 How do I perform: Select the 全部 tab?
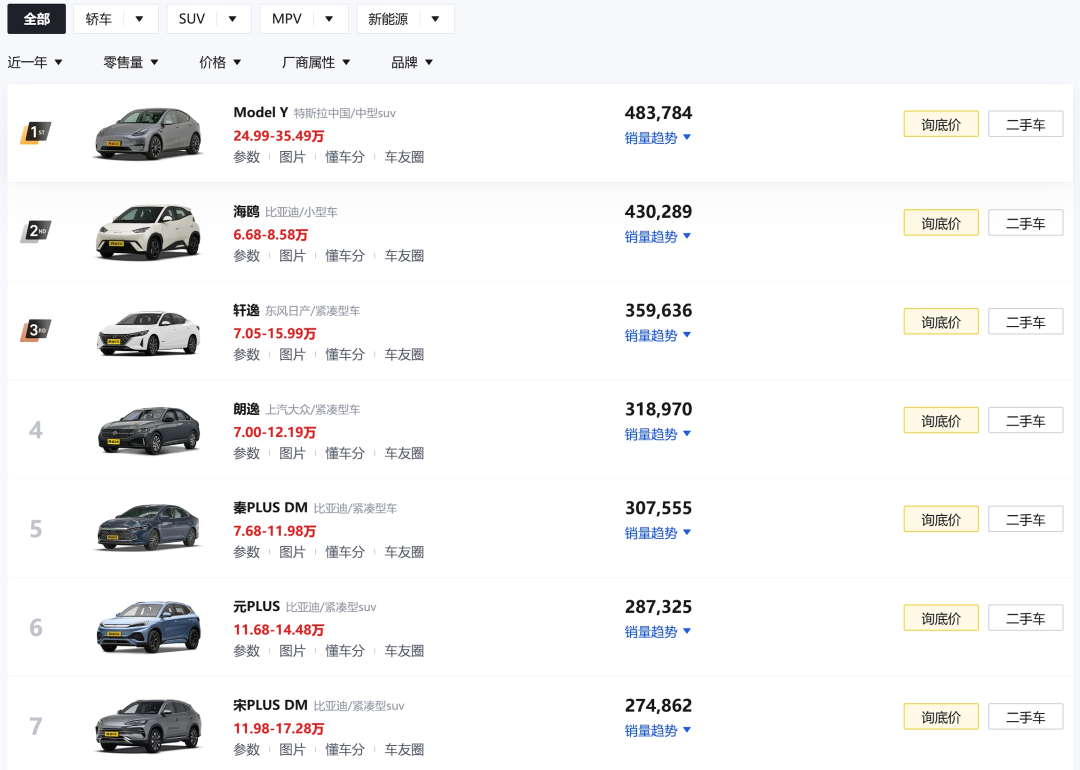tap(37, 19)
